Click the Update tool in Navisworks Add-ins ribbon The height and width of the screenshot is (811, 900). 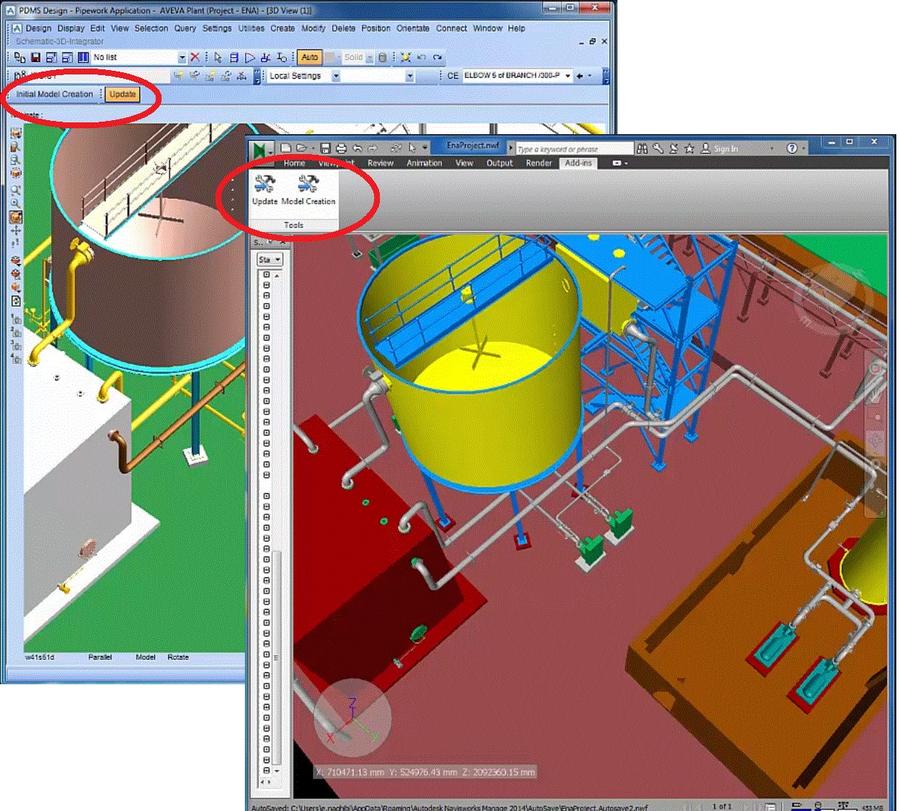[265, 190]
